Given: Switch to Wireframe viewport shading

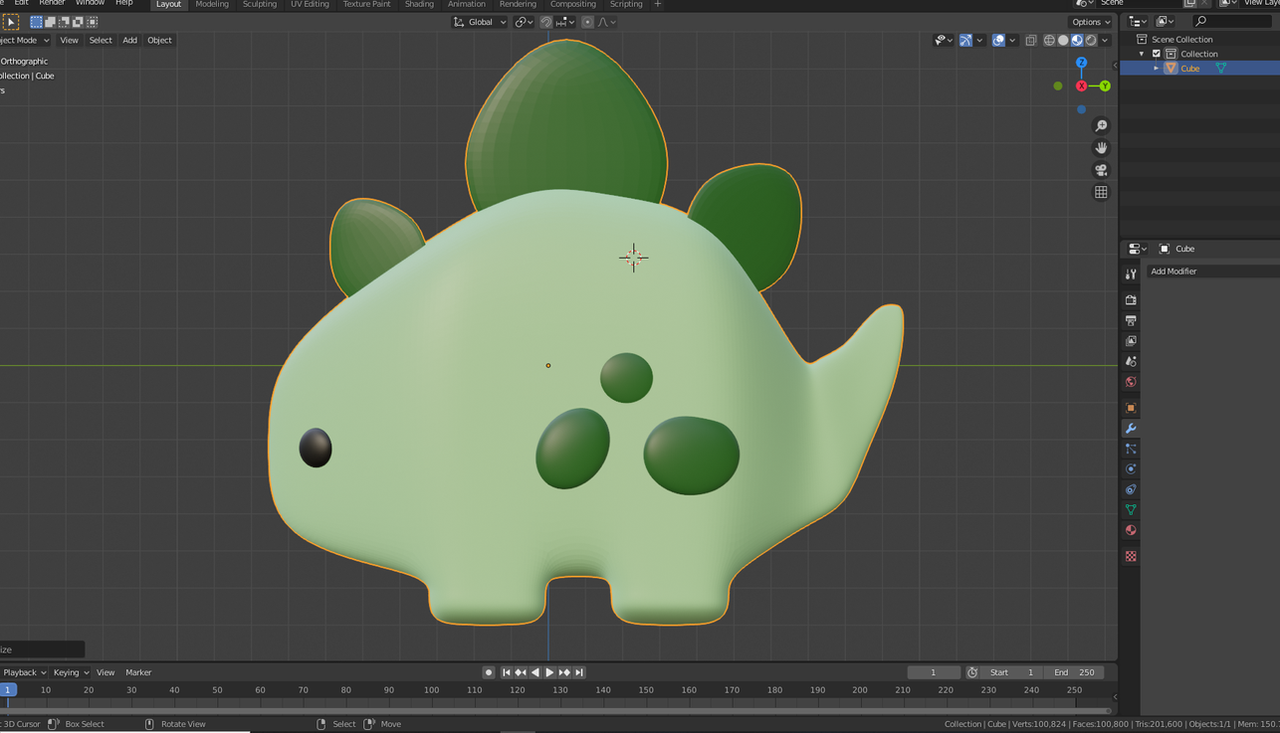Looking at the screenshot, I should click(x=1049, y=40).
